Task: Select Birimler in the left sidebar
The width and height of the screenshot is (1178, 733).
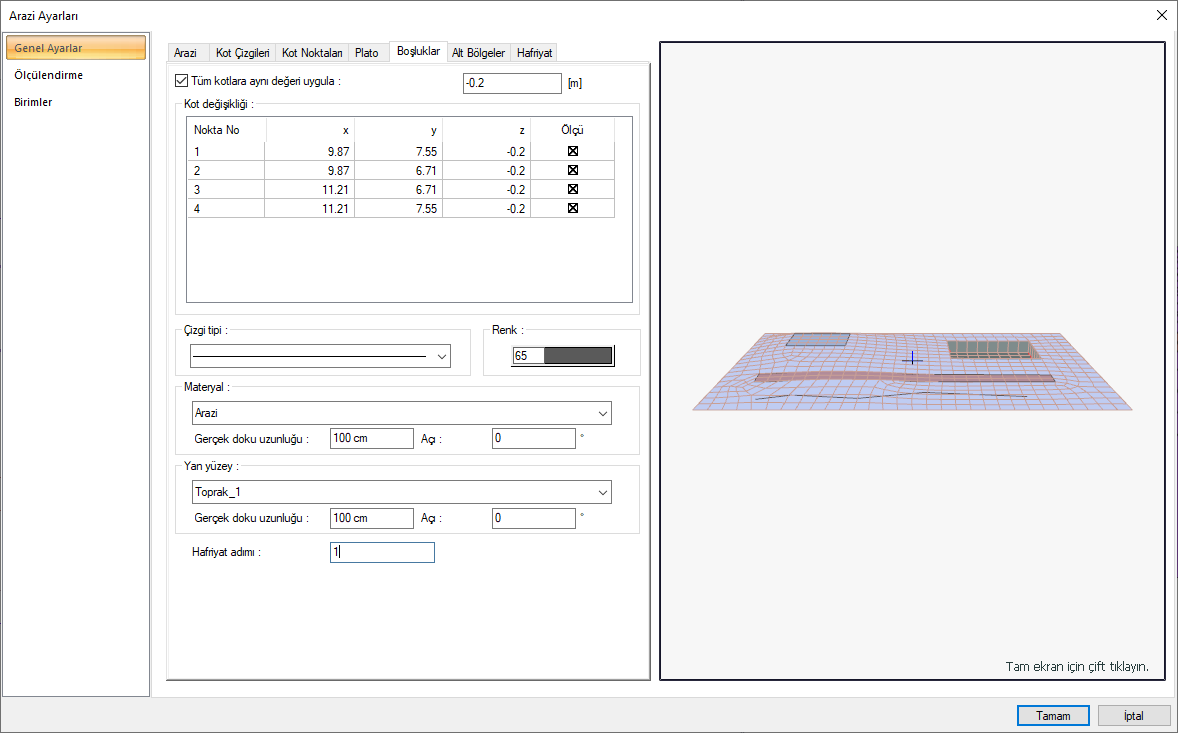Action: [34, 102]
